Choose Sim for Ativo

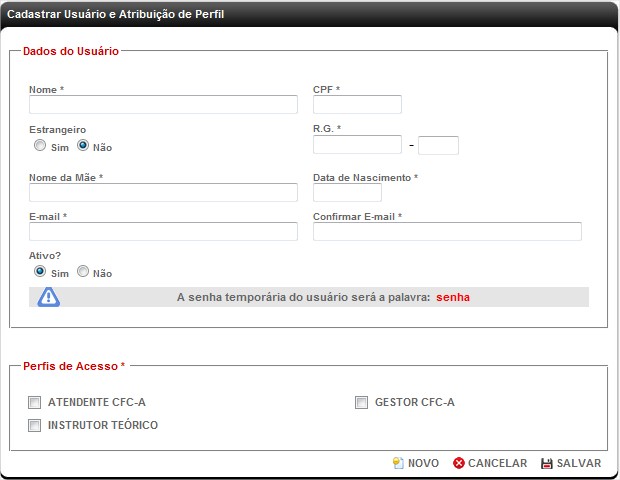(40, 271)
